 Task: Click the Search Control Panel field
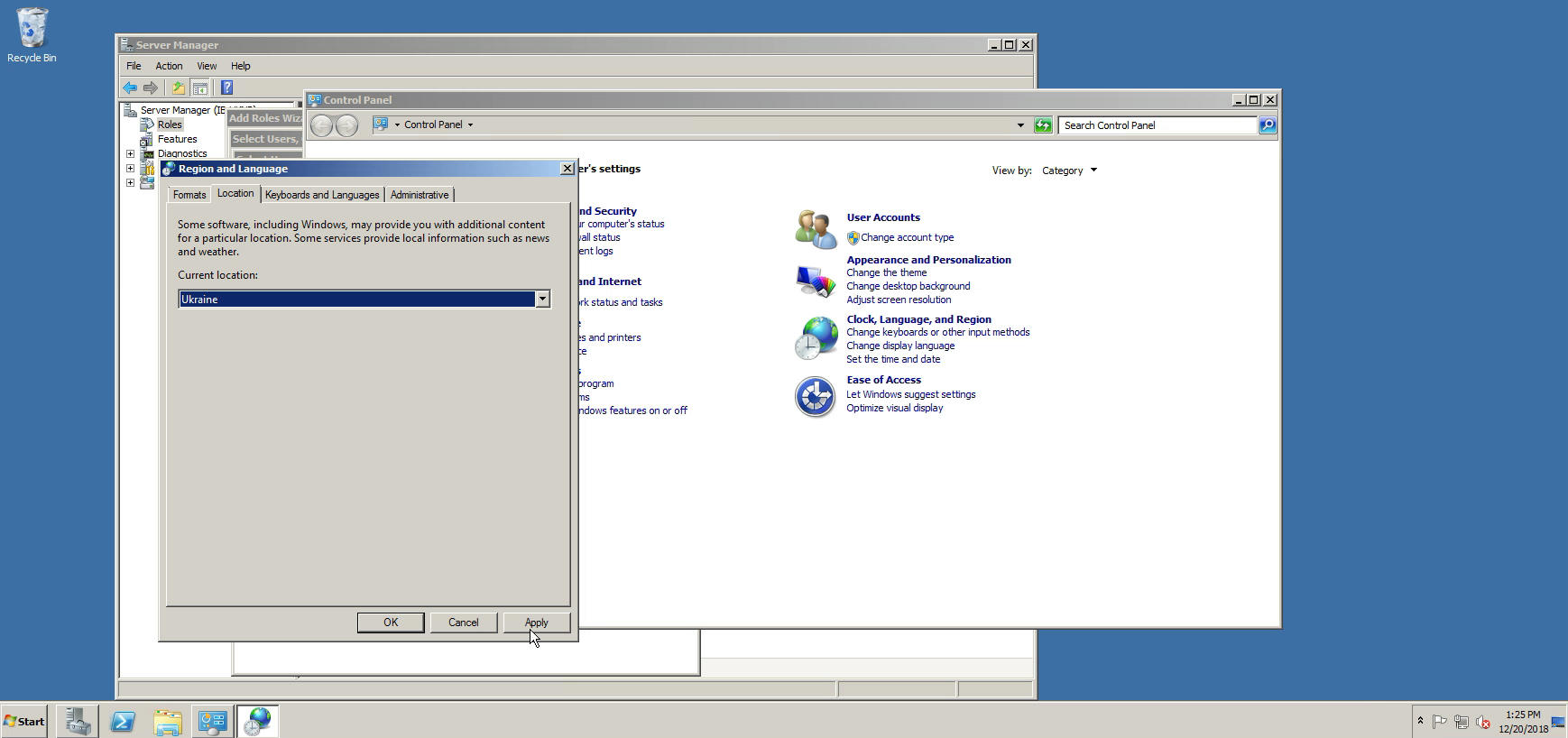coord(1158,125)
